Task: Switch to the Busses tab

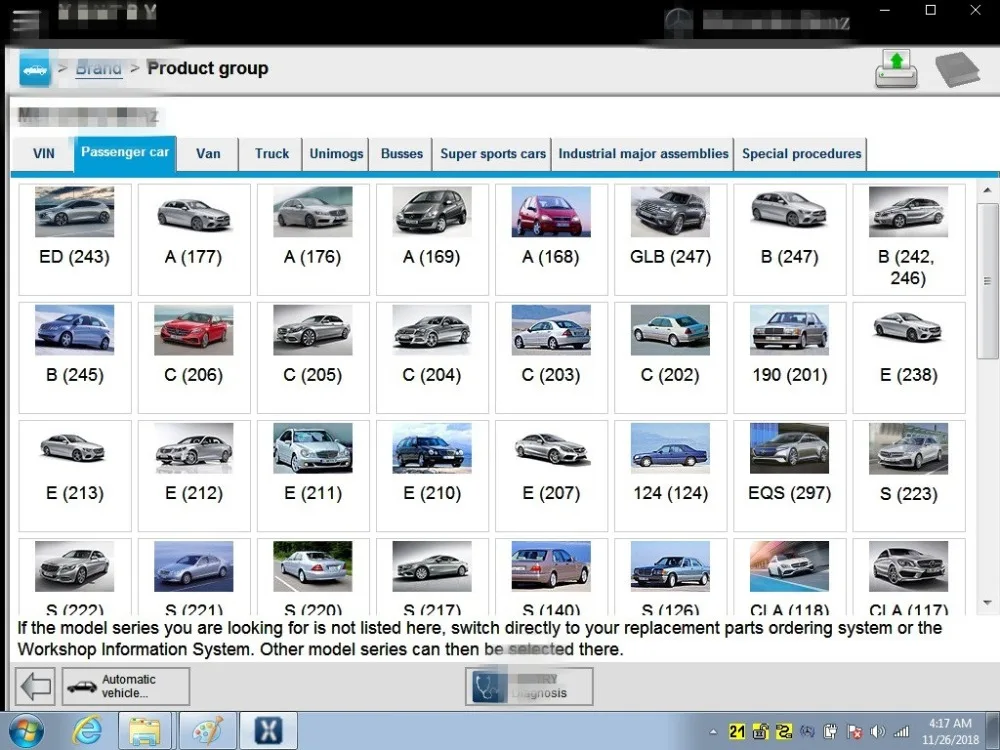Action: pos(402,154)
